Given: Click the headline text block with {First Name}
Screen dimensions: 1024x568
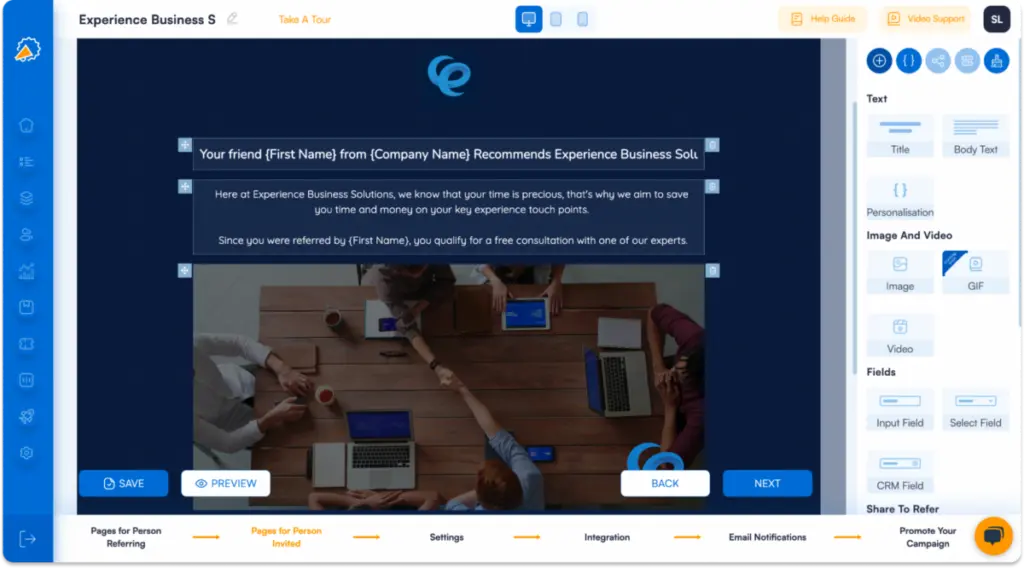Looking at the screenshot, I should [448, 154].
